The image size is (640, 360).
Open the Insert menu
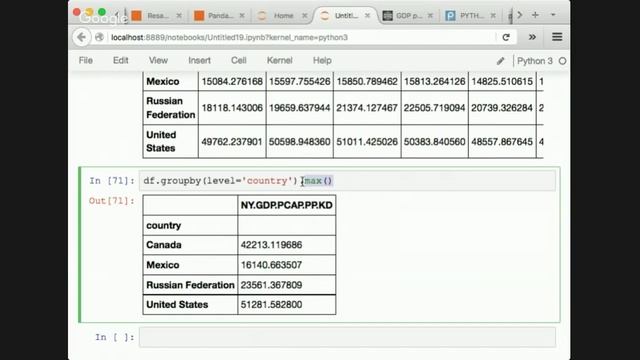(x=199, y=60)
